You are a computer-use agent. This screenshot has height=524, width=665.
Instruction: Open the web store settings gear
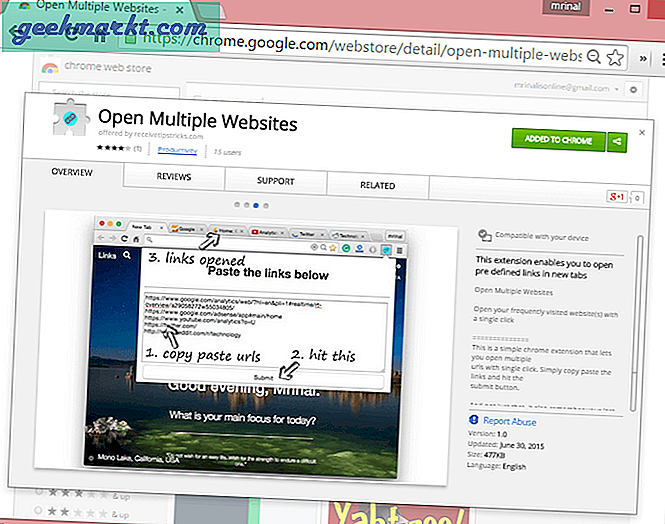point(631,89)
